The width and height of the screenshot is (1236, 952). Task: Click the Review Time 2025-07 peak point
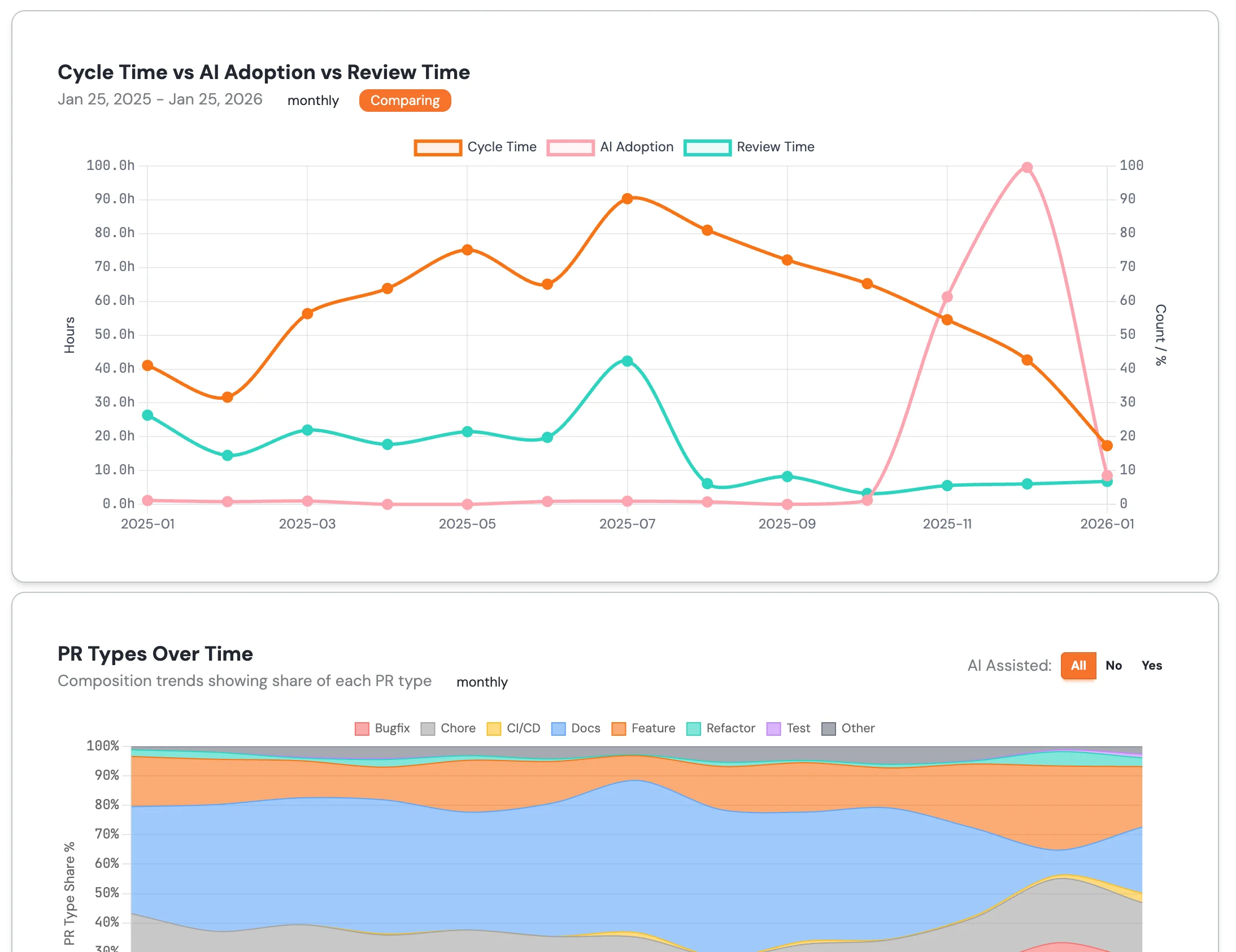coord(627,361)
